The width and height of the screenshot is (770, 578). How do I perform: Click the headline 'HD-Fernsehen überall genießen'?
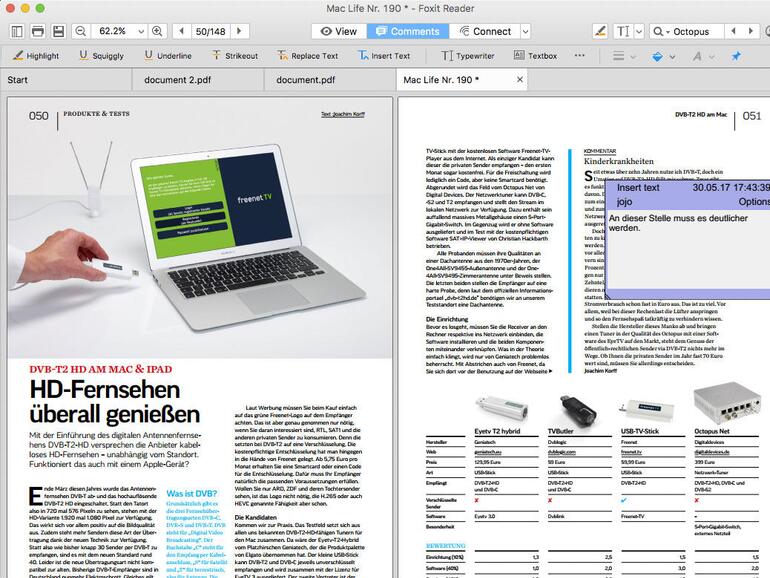(x=114, y=402)
